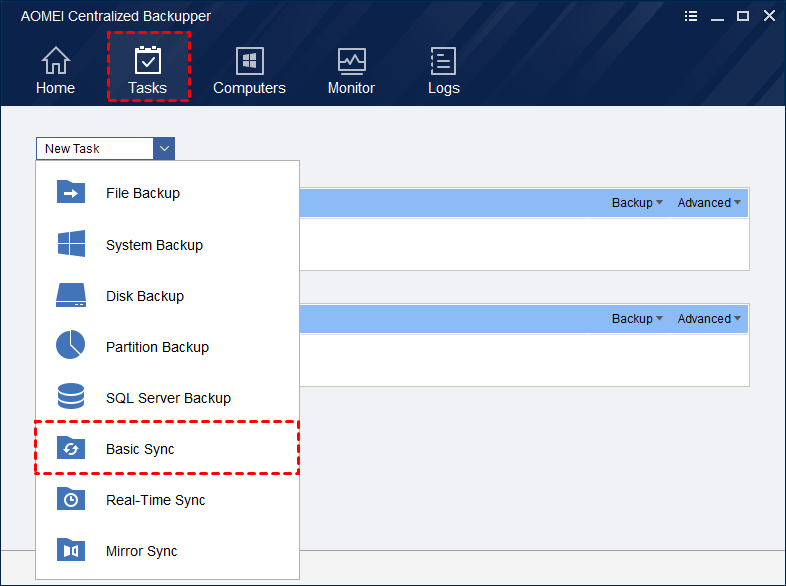Pick Basic Sync from the menu
The image size is (786, 586).
(167, 449)
